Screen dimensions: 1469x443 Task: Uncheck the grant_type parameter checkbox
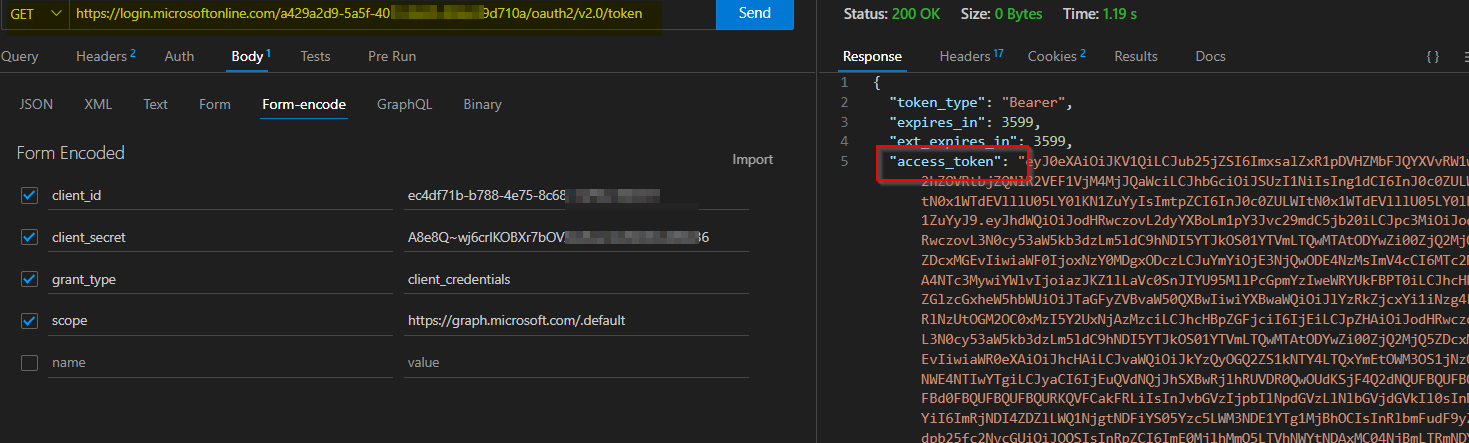tap(29, 279)
